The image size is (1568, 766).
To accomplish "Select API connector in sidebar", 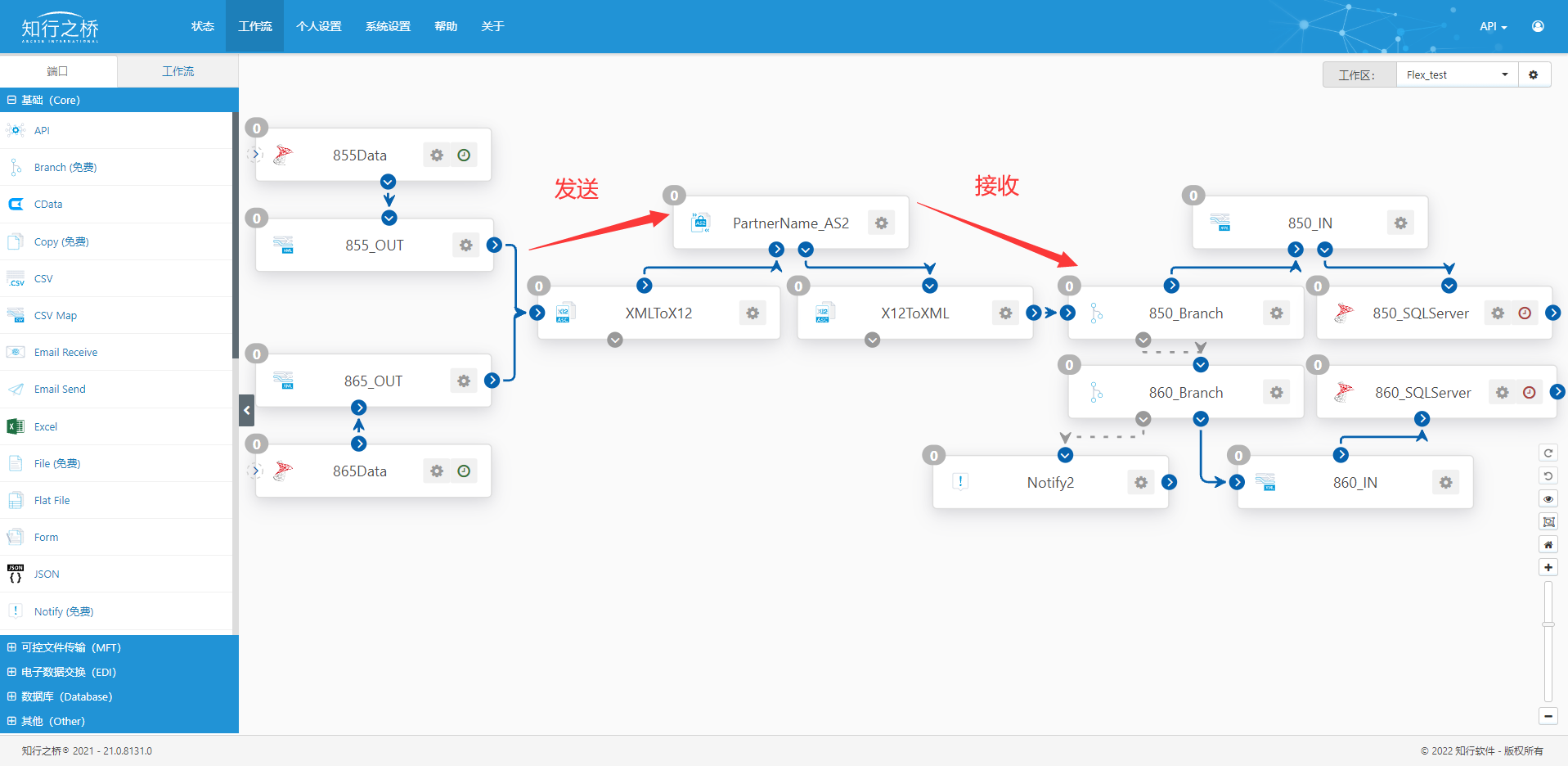I will click(116, 130).
